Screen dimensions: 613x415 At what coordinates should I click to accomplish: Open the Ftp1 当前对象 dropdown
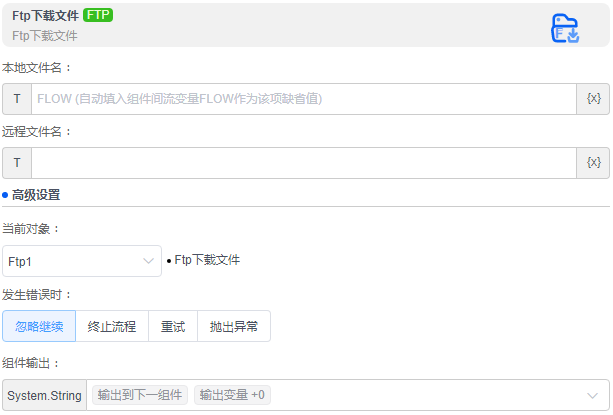tap(82, 261)
